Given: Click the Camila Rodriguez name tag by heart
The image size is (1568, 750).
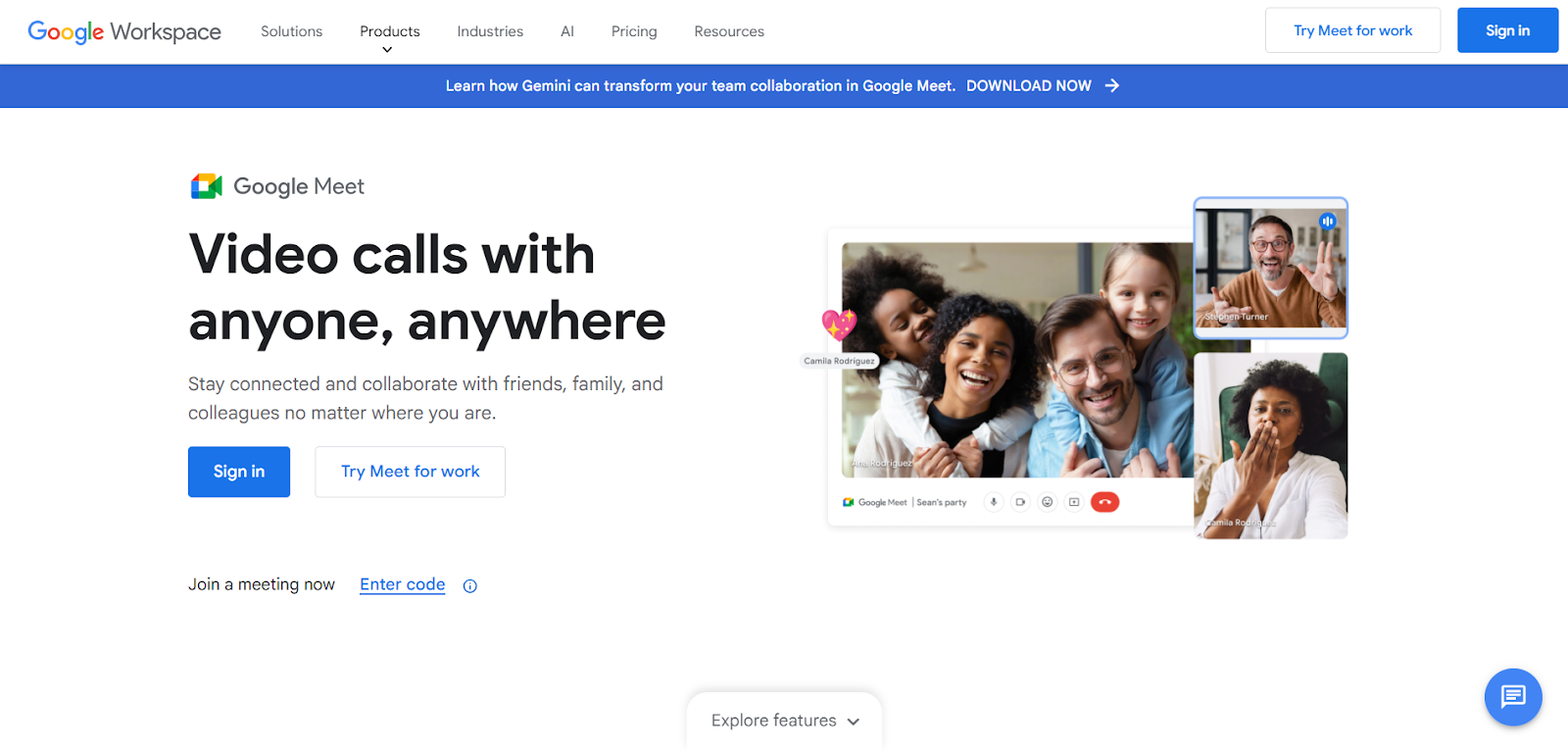Looking at the screenshot, I should coord(840,361).
